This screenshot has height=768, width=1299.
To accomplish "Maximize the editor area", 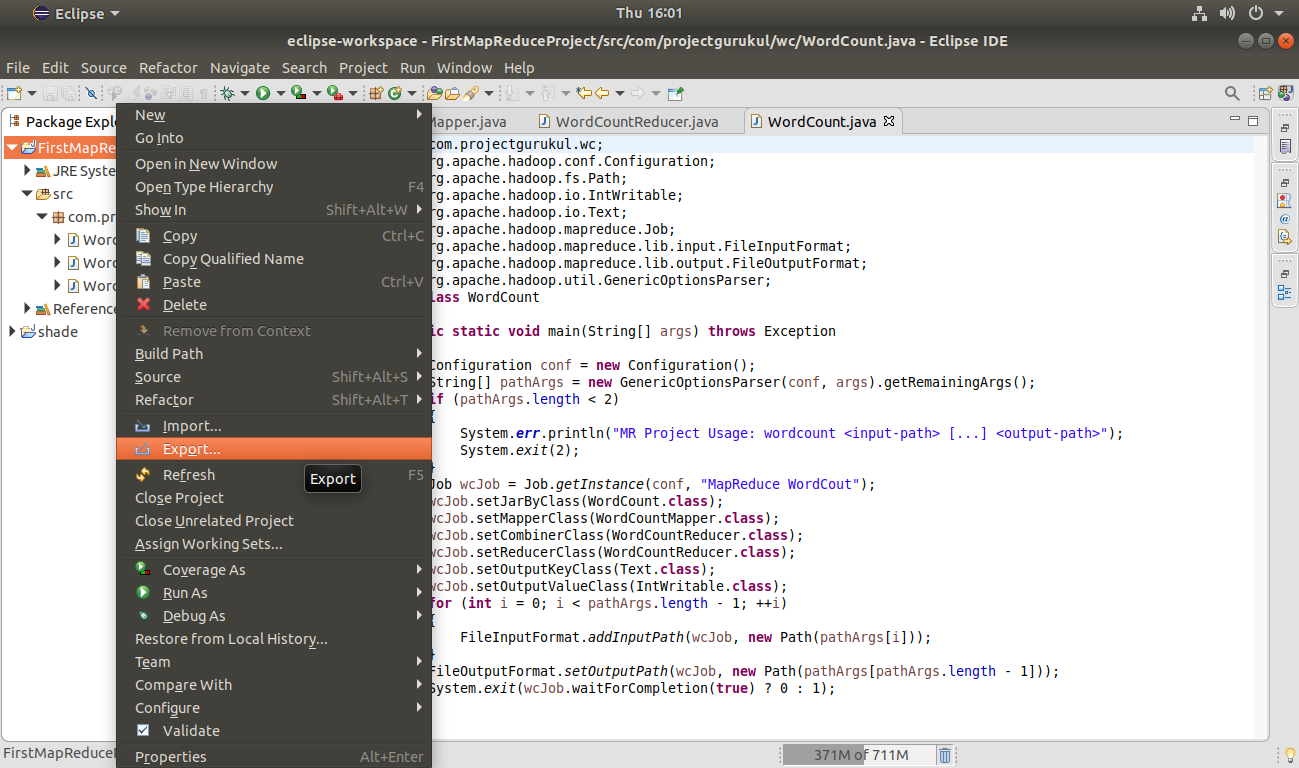I will tap(1252, 121).
